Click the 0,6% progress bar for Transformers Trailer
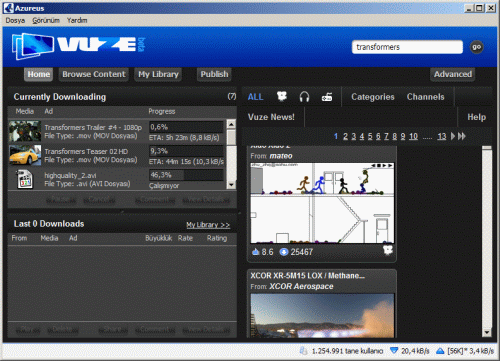The image size is (500, 361). click(x=186, y=127)
